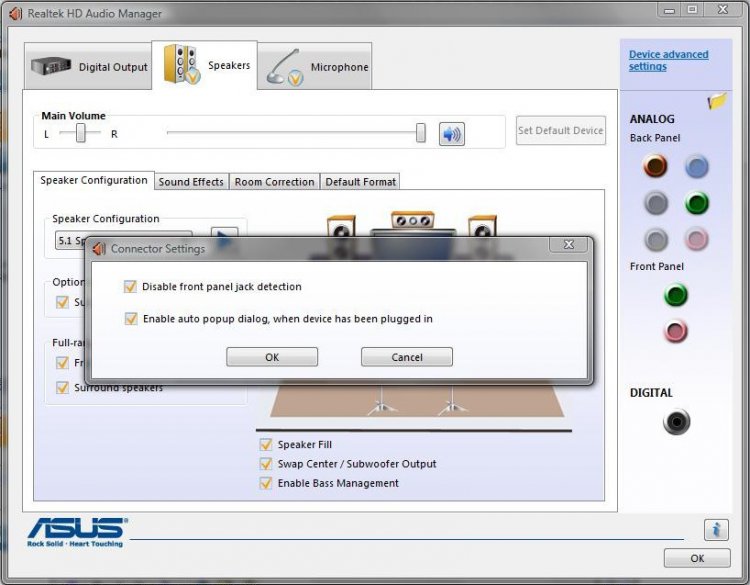Viewport: 750px width, 585px height.
Task: Uncheck Enable auto popup dialog option
Action: (x=130, y=319)
